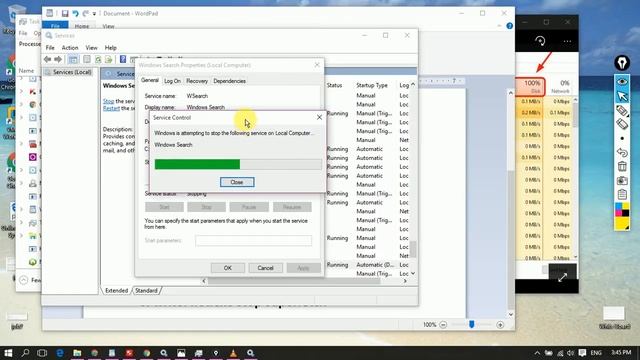Click the Start parameters input field
The height and width of the screenshot is (360, 640).
point(253,240)
